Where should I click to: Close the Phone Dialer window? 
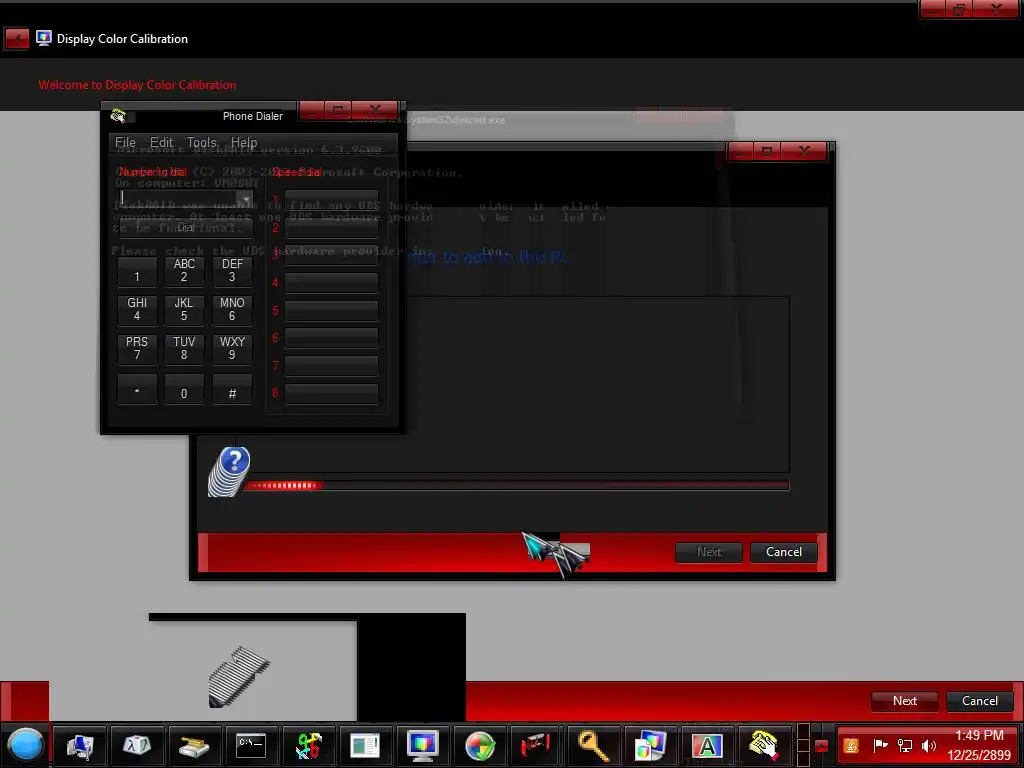tap(376, 109)
